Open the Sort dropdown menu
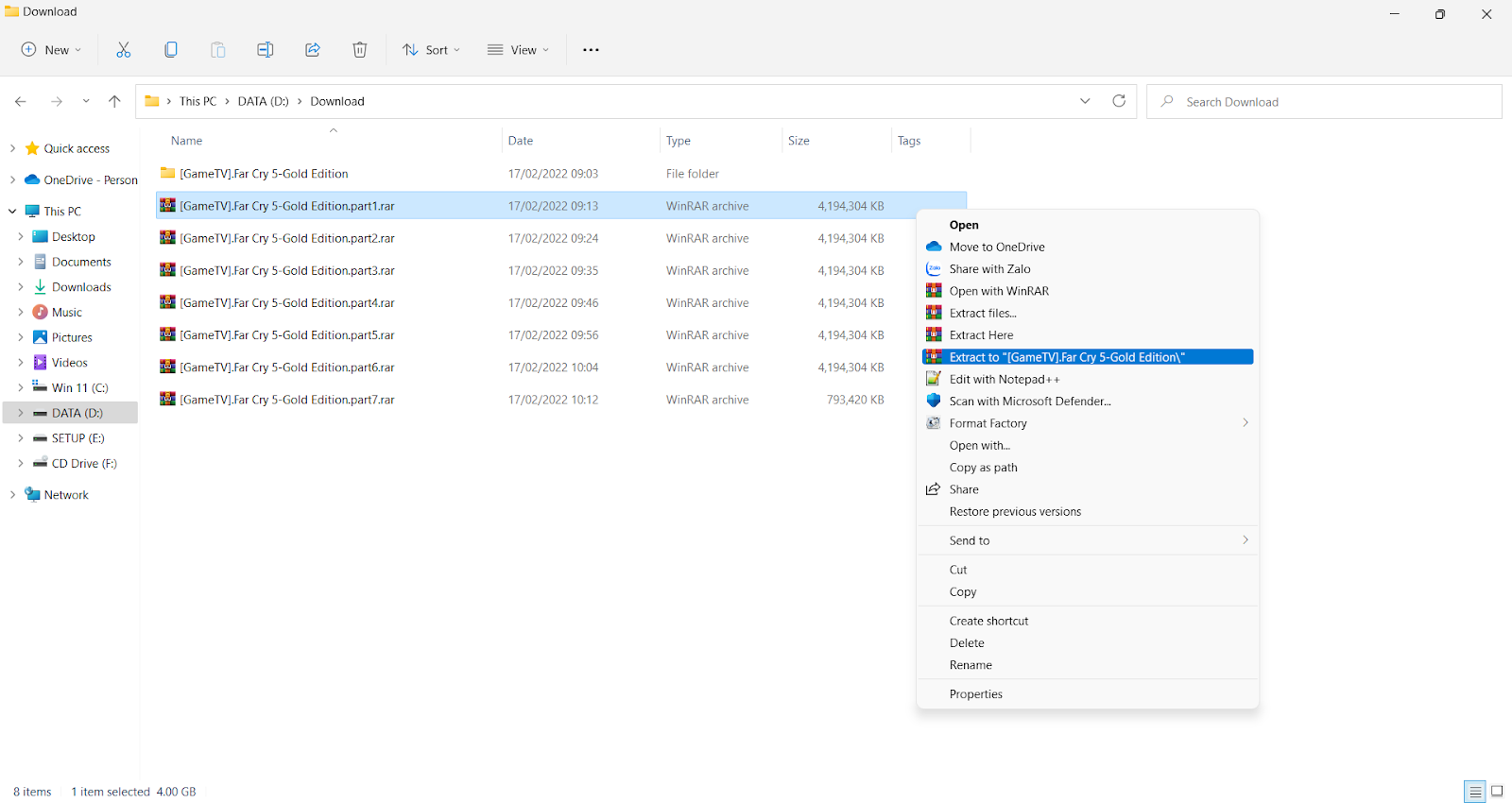This screenshot has height=803, width=1512. tap(431, 50)
